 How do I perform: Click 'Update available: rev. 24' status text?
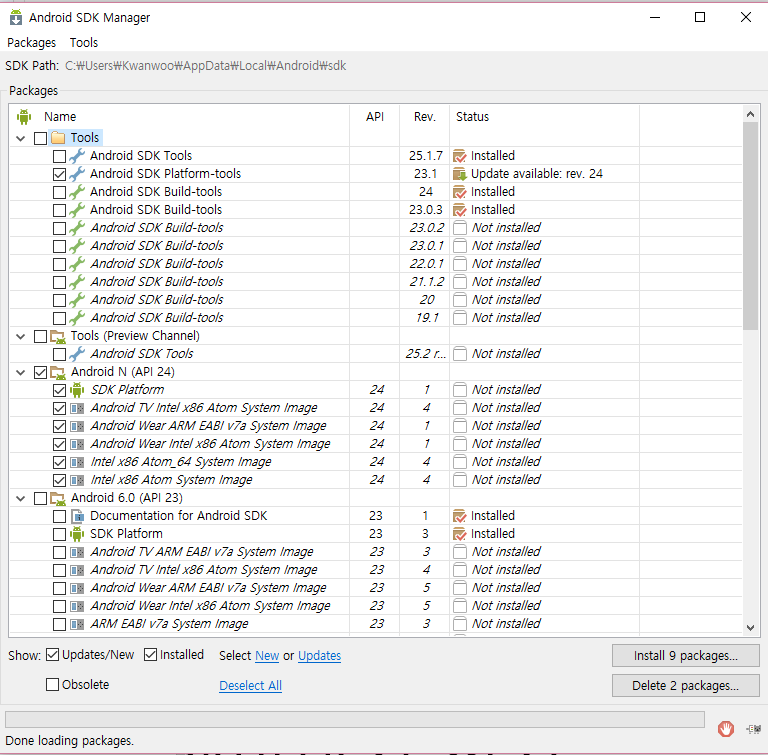pos(536,174)
